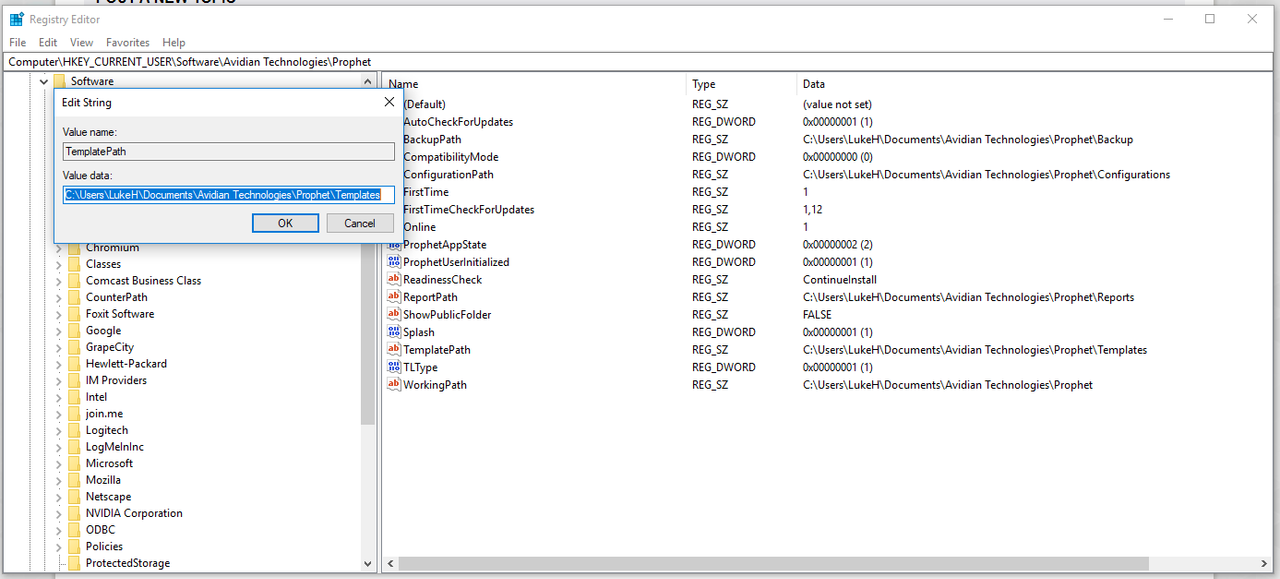
Task: Select the ODBC tree key
Action: coord(100,530)
